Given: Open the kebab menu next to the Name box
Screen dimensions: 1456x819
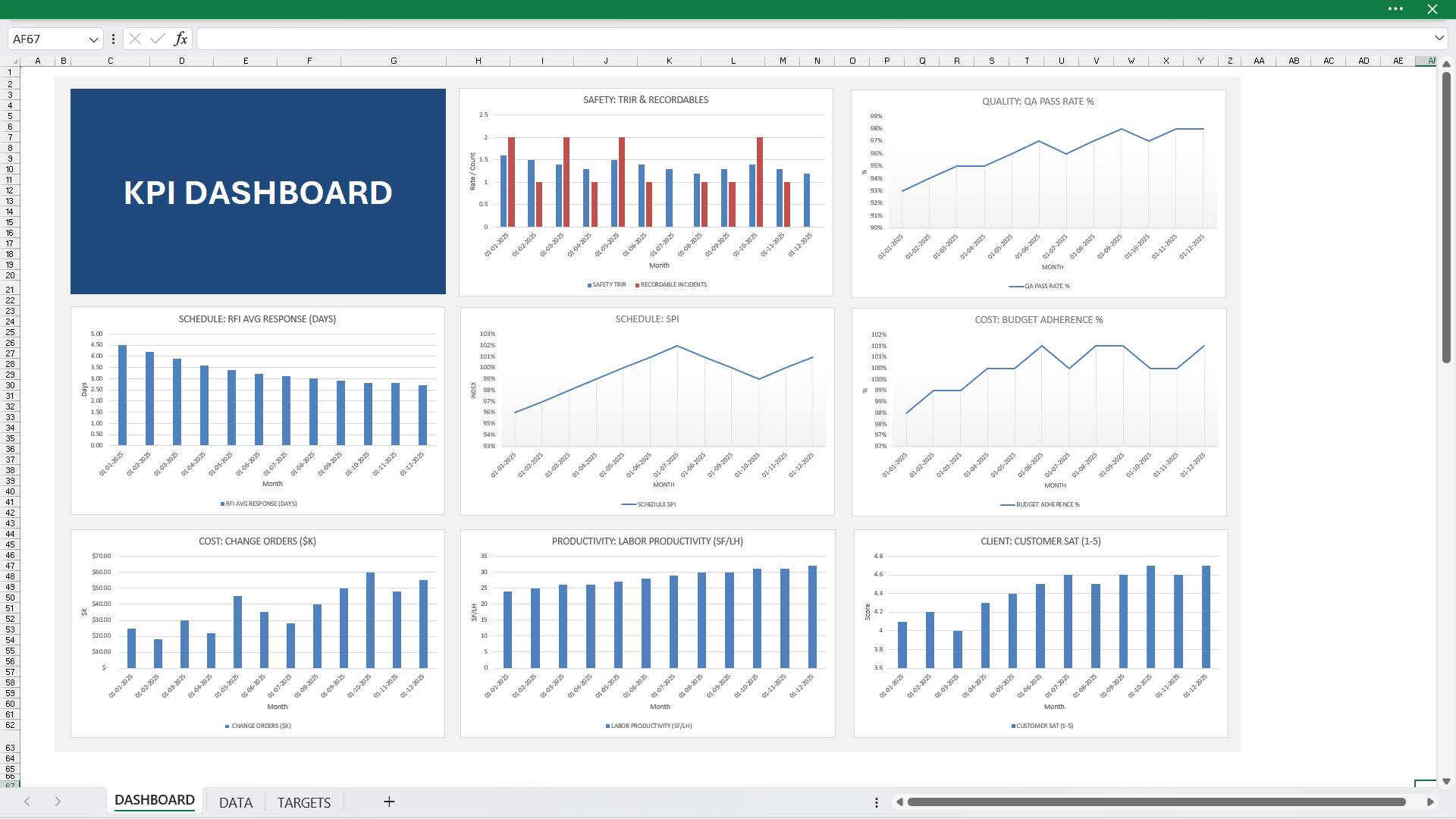Looking at the screenshot, I should pos(113,38).
